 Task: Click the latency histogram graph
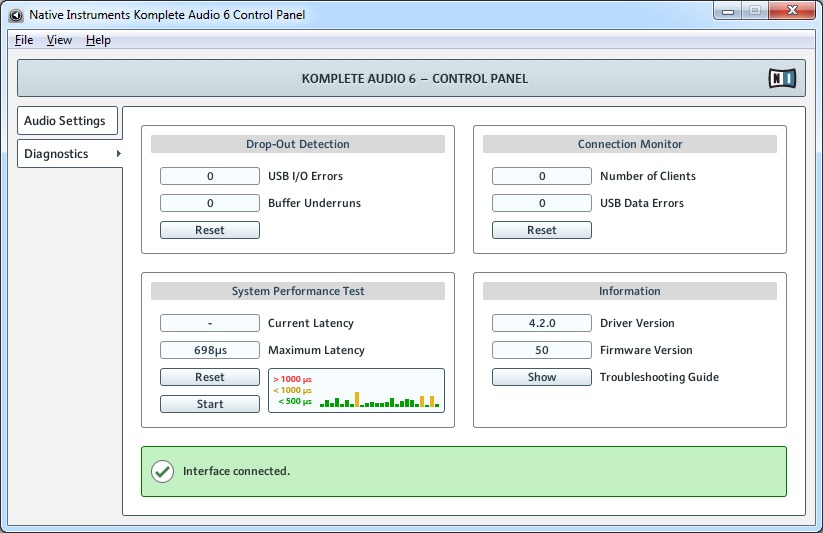(356, 390)
